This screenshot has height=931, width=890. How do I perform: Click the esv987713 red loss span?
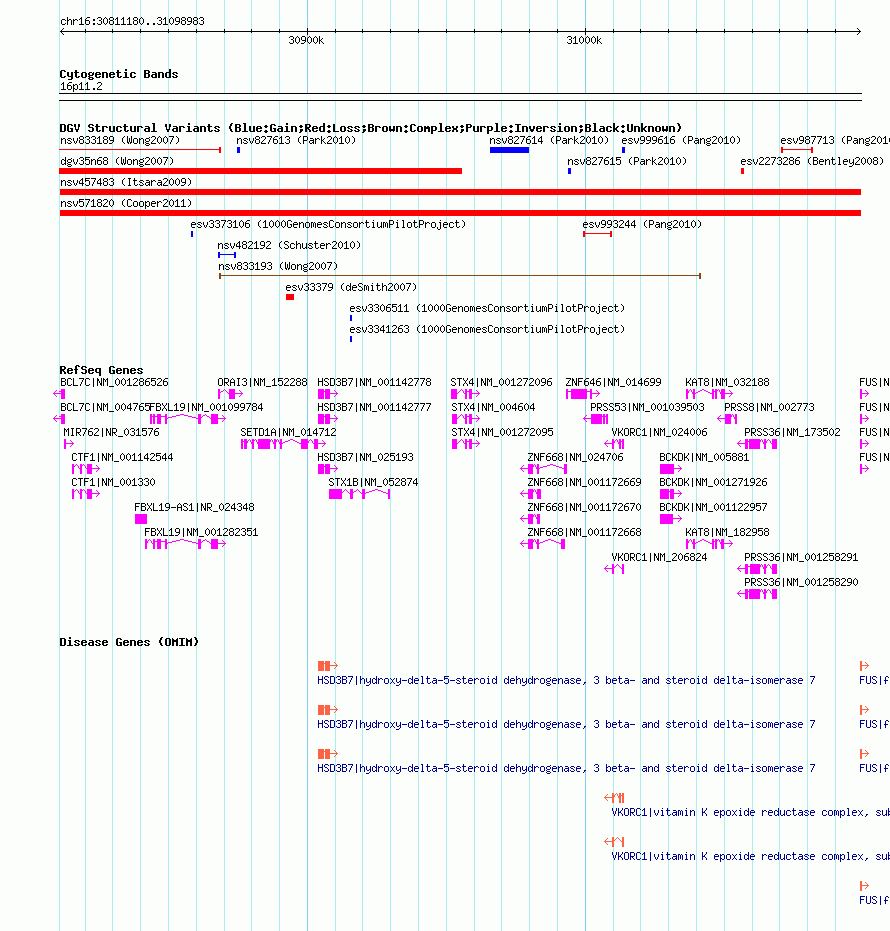pos(797,150)
